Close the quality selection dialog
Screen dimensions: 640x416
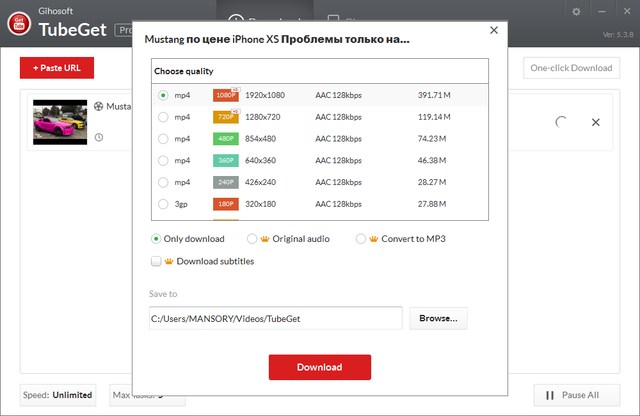tap(493, 31)
